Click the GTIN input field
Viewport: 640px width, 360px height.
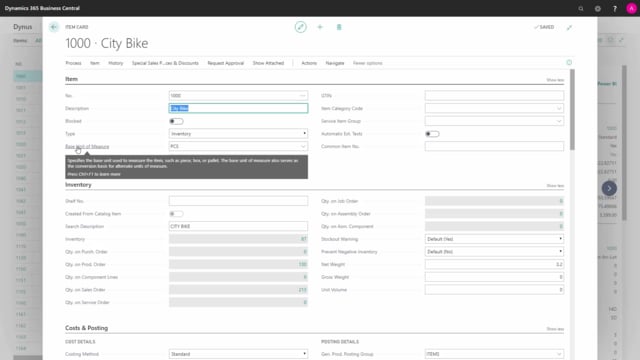[x=494, y=96]
